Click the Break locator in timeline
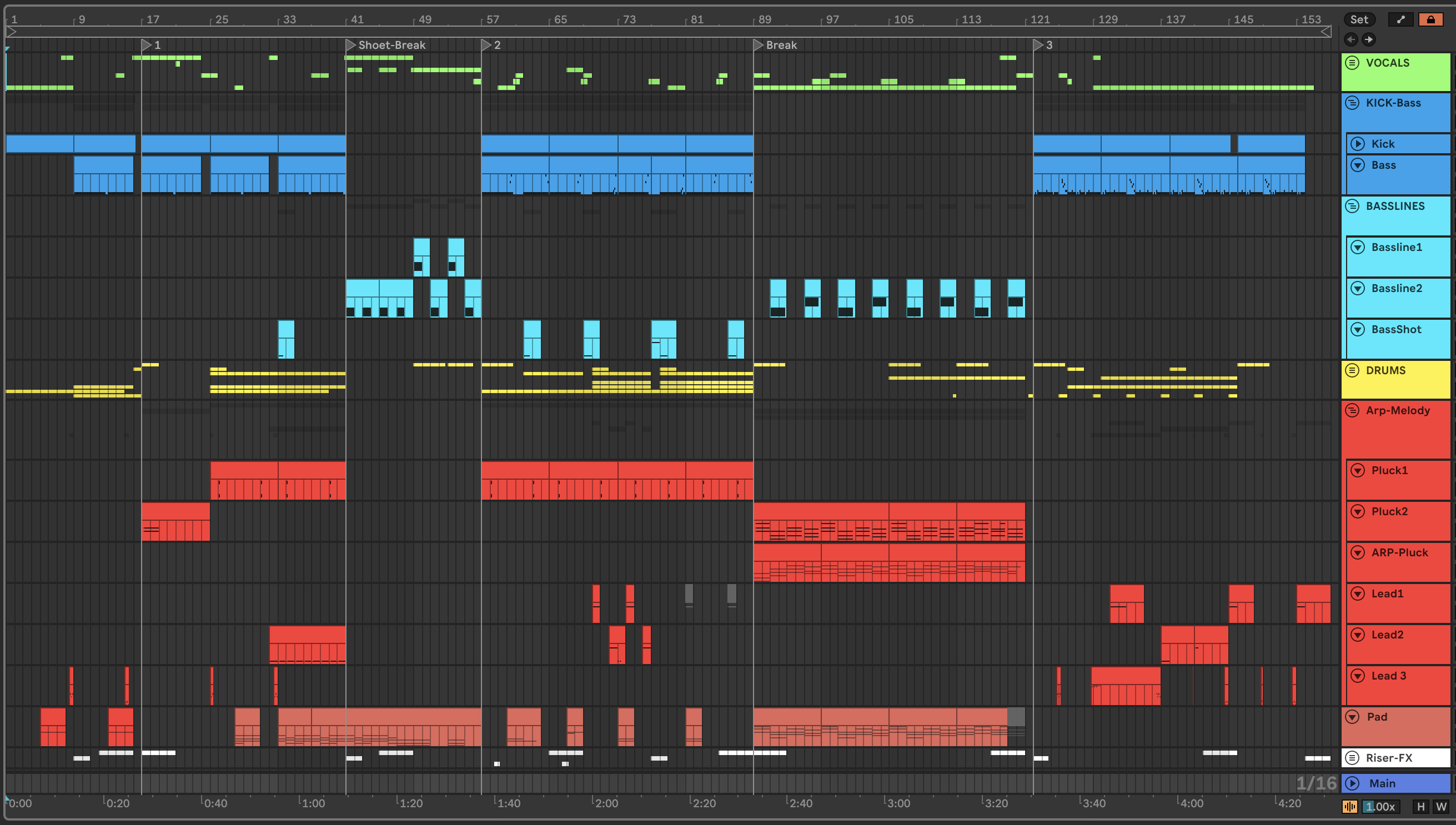Viewport: 1456px width, 825px height. pos(759,45)
